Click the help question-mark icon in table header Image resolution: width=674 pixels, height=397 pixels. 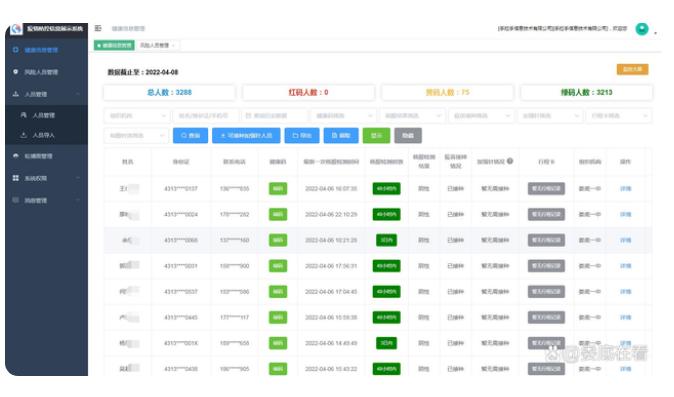(x=510, y=161)
